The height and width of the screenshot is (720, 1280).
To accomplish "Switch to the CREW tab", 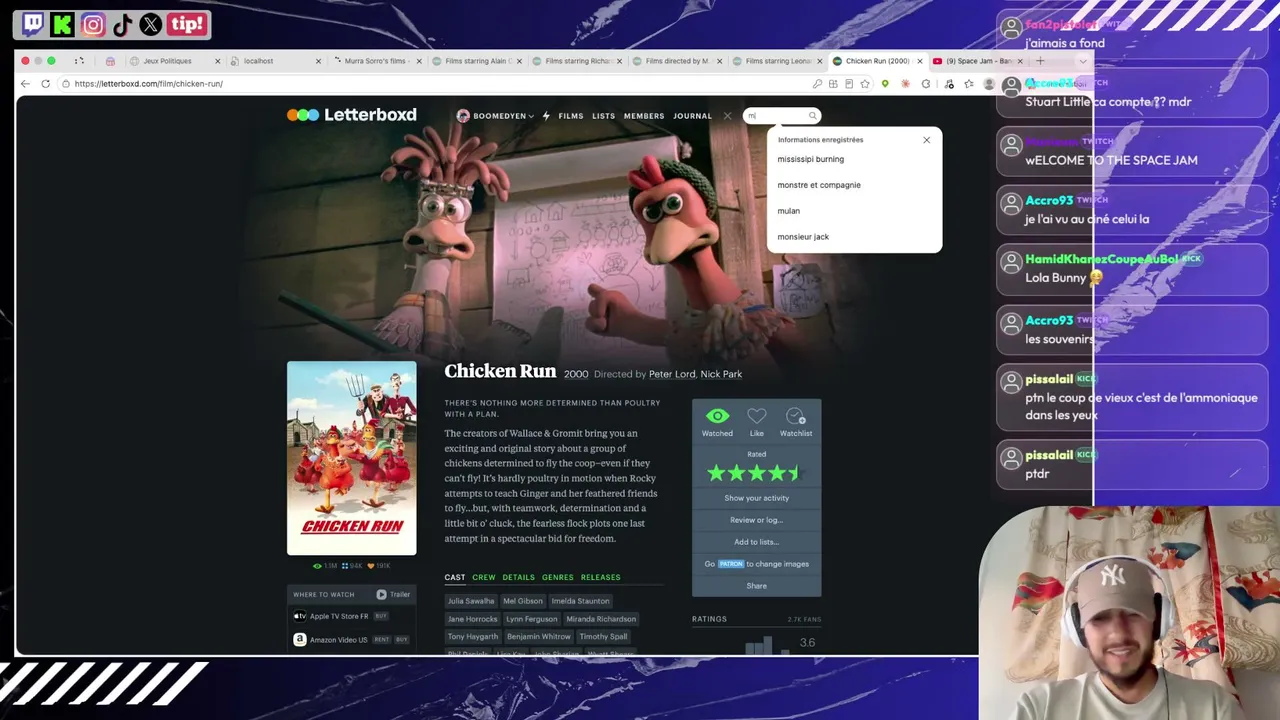I will click(484, 577).
